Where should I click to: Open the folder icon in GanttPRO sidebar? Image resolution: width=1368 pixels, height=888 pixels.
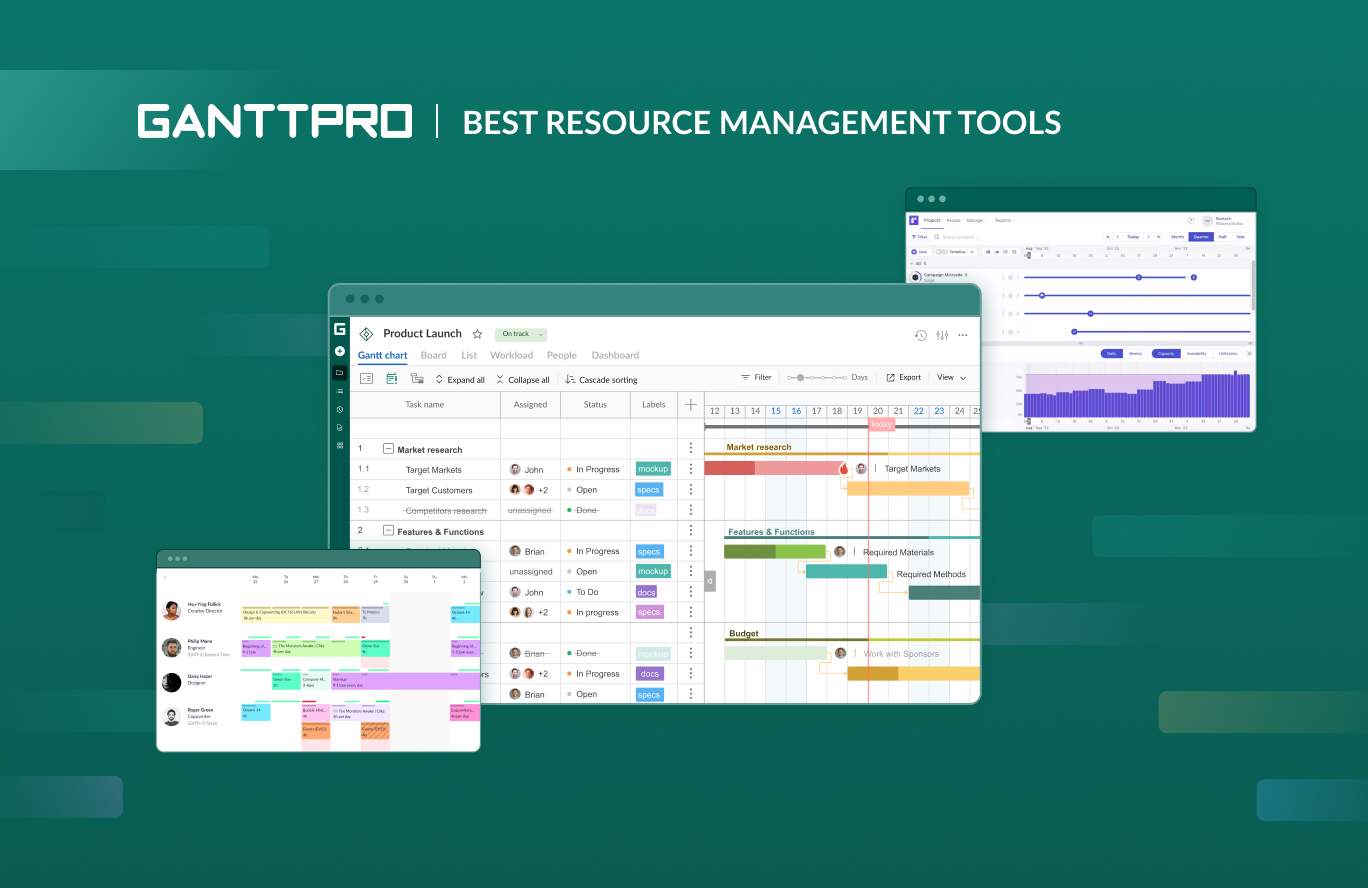point(340,372)
